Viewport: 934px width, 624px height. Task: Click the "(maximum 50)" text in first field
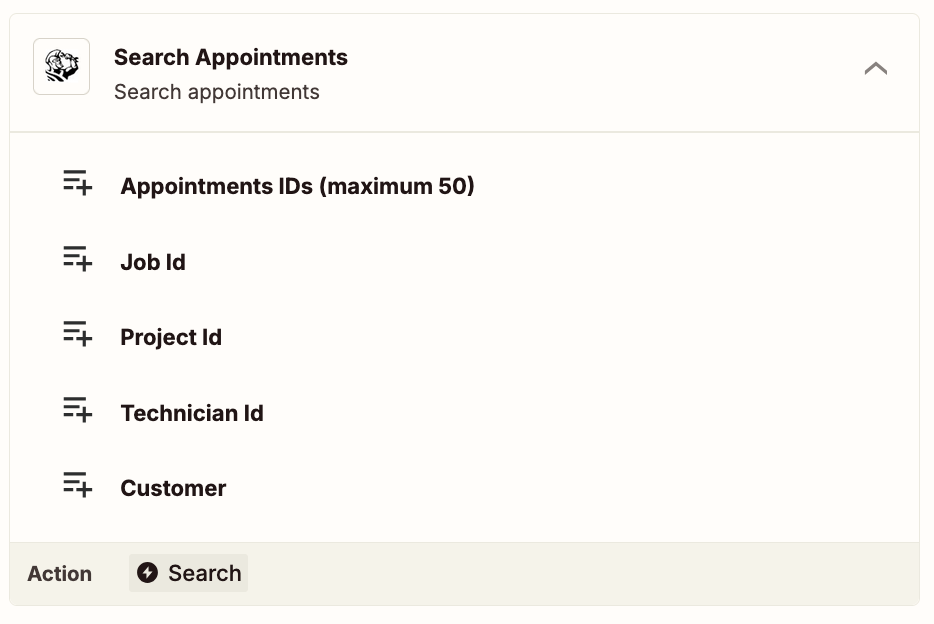pos(397,186)
